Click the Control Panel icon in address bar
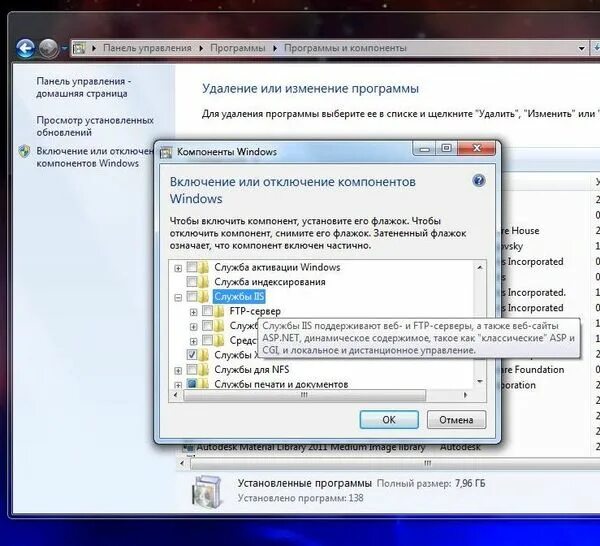The width and height of the screenshot is (600, 546). [79, 48]
